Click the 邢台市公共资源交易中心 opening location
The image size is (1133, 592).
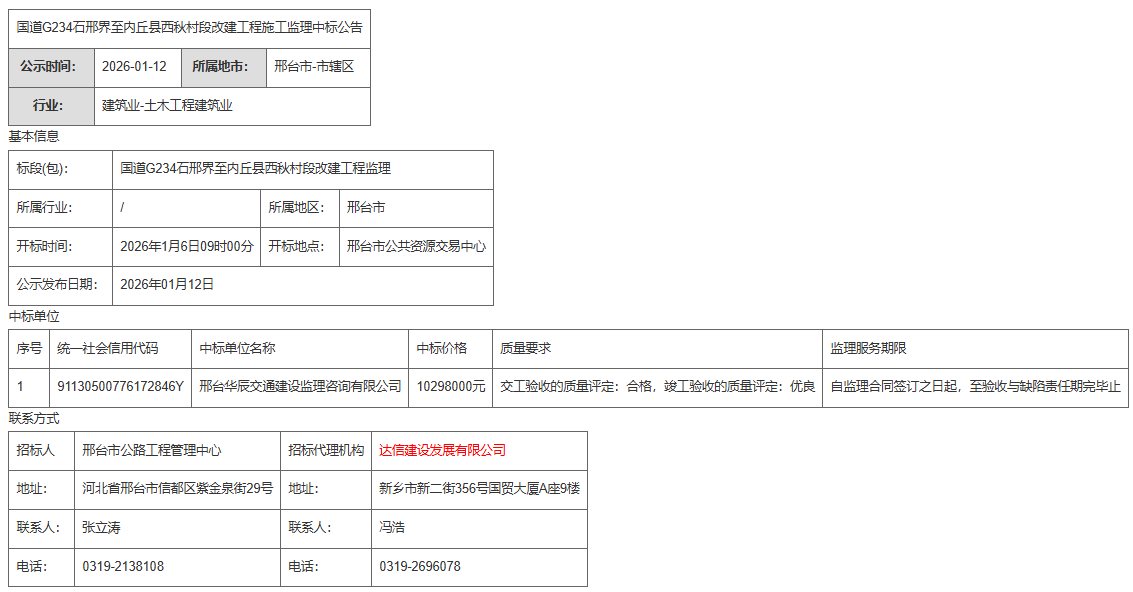tap(416, 246)
